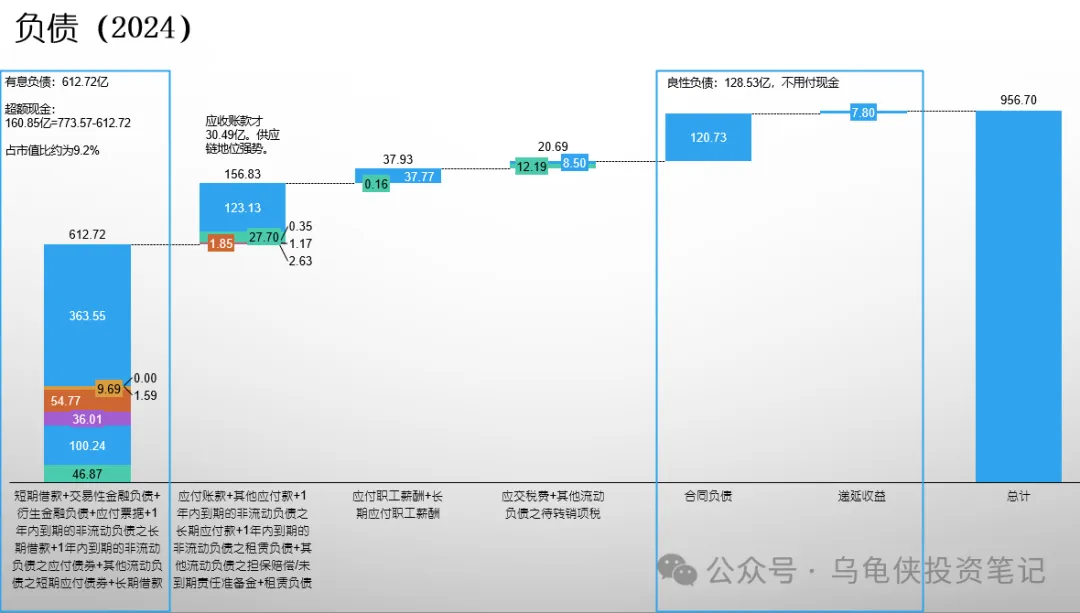Viewport: 1080px width, 613px height.
Task: Click the 应收账款才30.49亿 annotation
Action: click(242, 134)
